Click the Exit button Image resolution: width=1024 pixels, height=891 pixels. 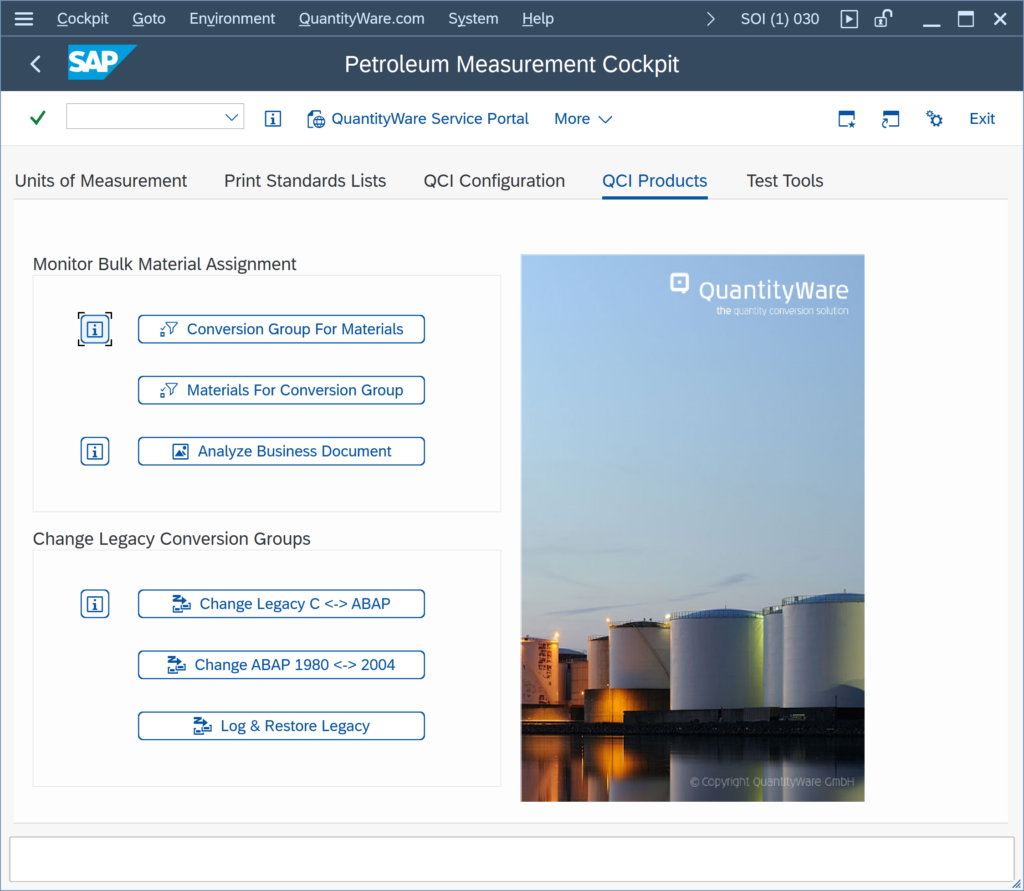[x=982, y=119]
